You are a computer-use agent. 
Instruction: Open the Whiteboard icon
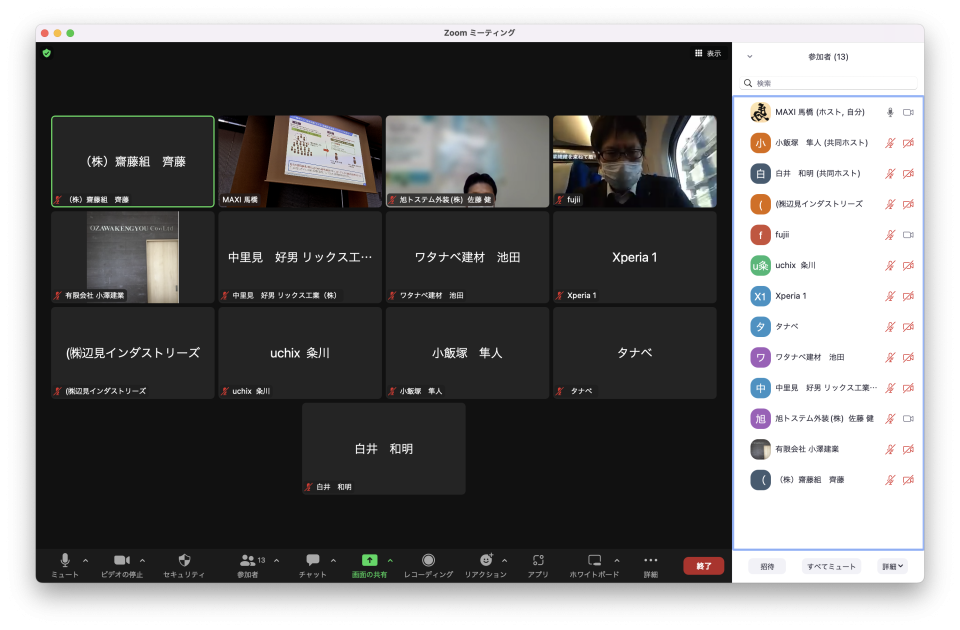594,560
